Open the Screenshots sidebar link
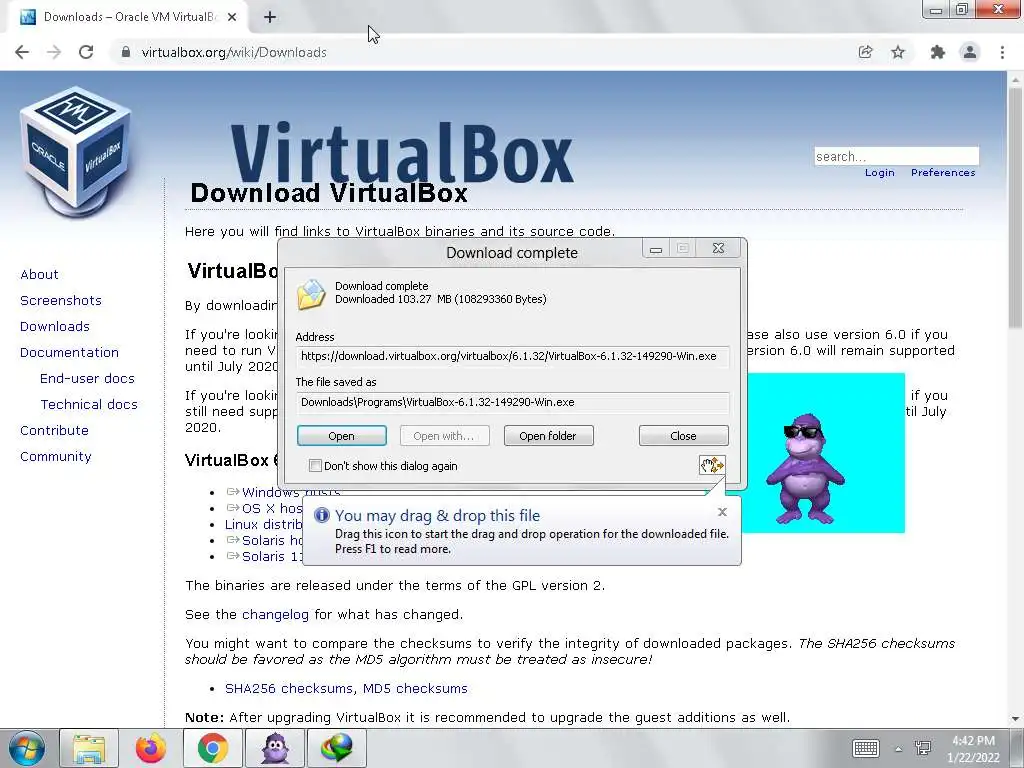1024x768 pixels. [x=61, y=300]
